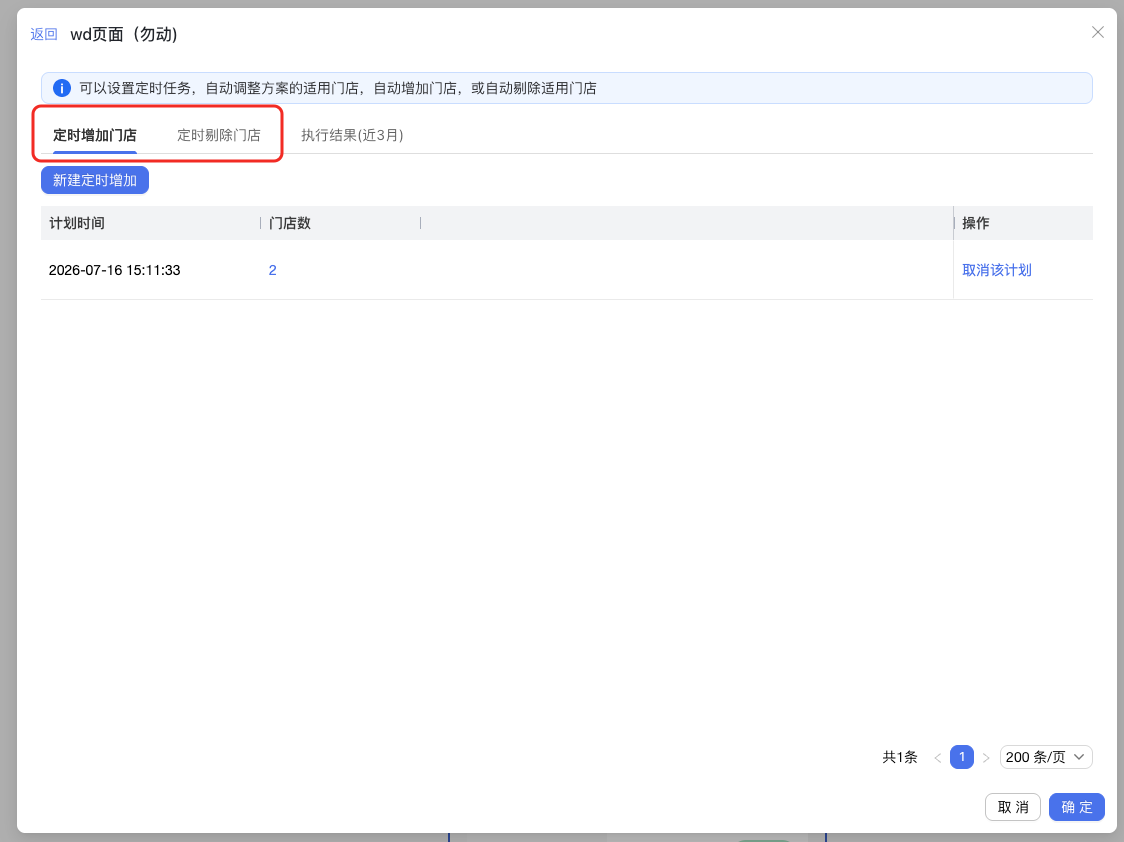This screenshot has width=1124, height=842.
Task: Open the 执行结果(近3月) tab
Action: tap(352, 135)
